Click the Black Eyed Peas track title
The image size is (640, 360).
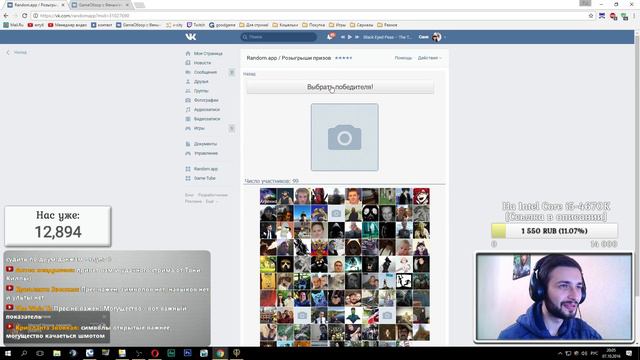click(x=387, y=37)
